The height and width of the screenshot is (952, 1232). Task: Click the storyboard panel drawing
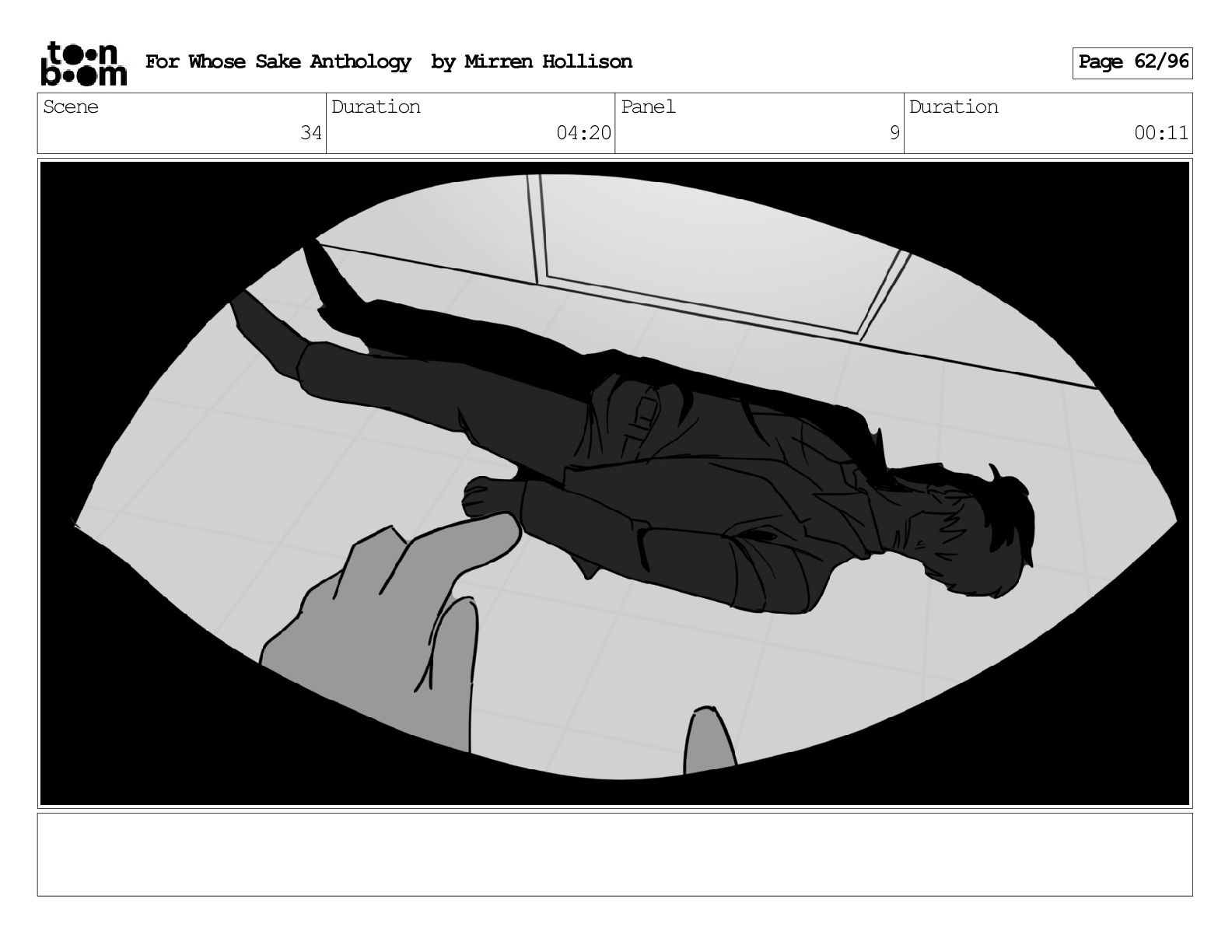coord(615,483)
